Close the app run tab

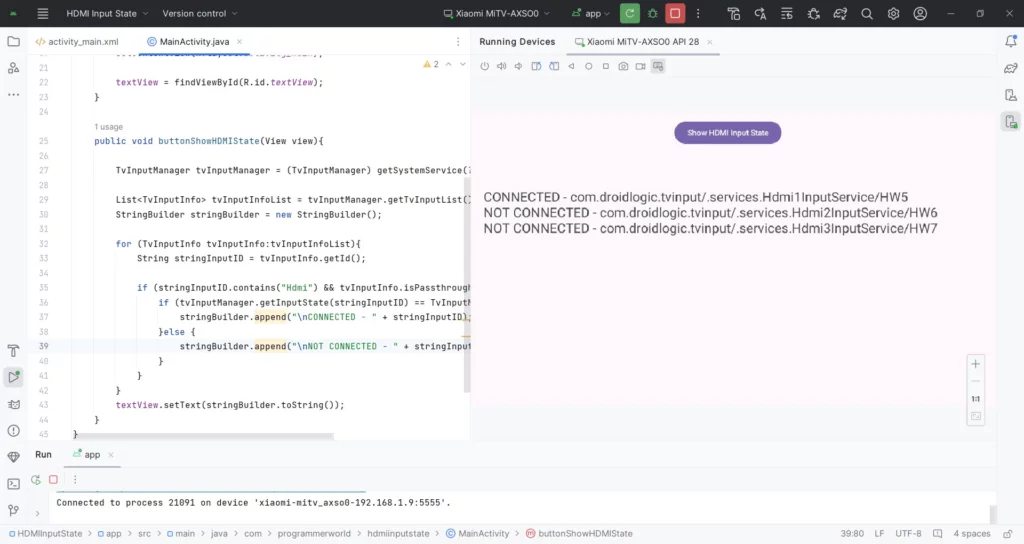(110, 455)
